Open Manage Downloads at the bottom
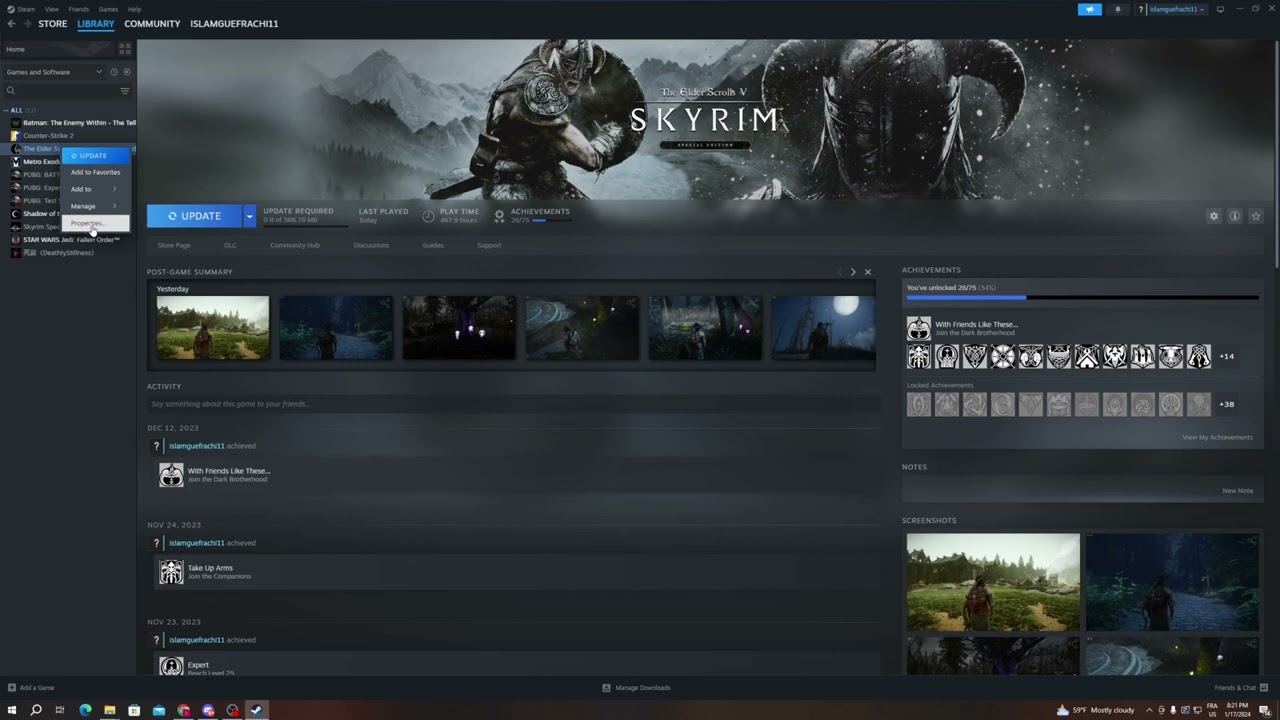This screenshot has width=1280, height=720. point(636,688)
